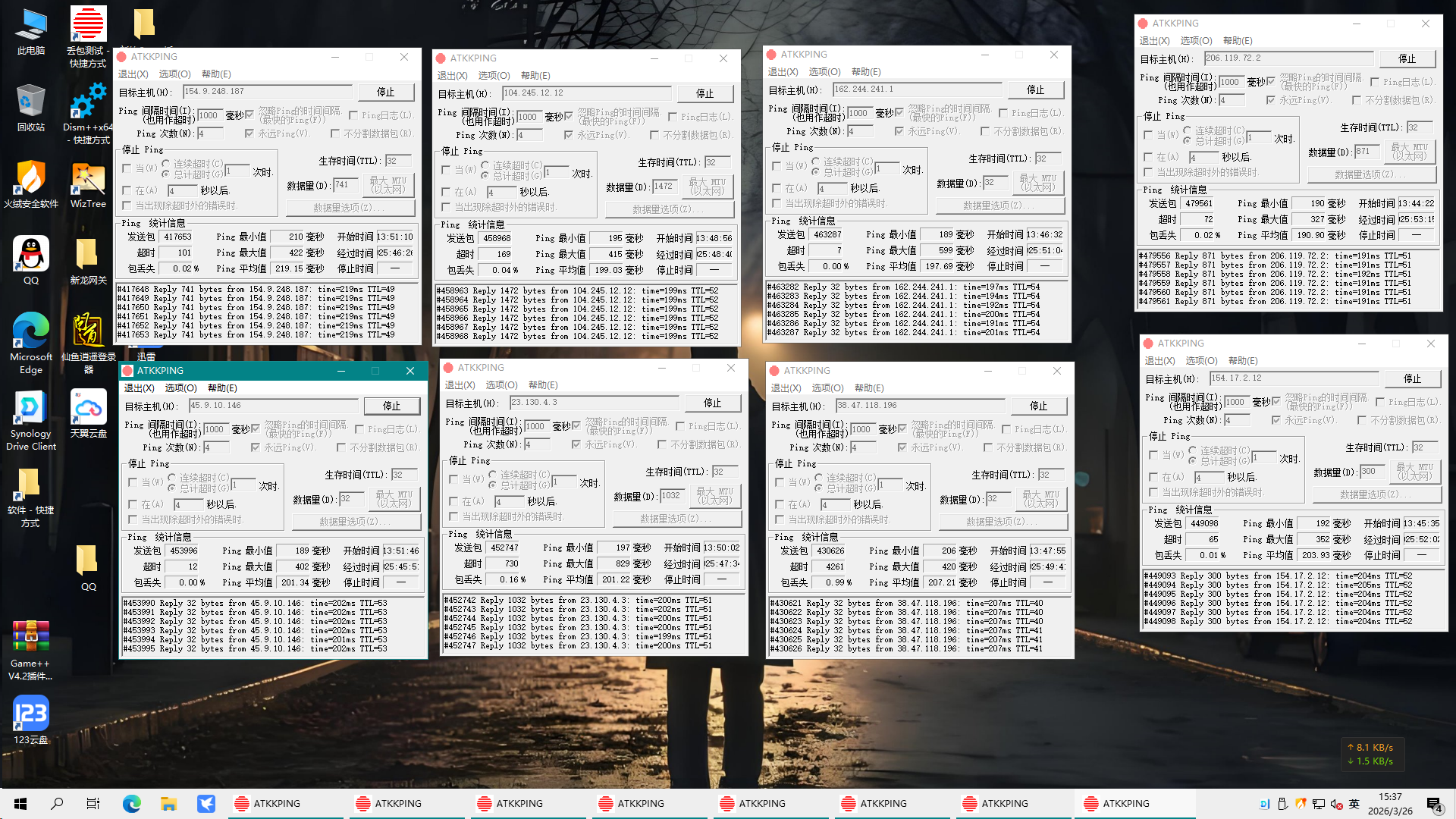Click the 数据量 field showing 1472
Image resolution: width=1456 pixels, height=819 pixels.
[x=665, y=186]
